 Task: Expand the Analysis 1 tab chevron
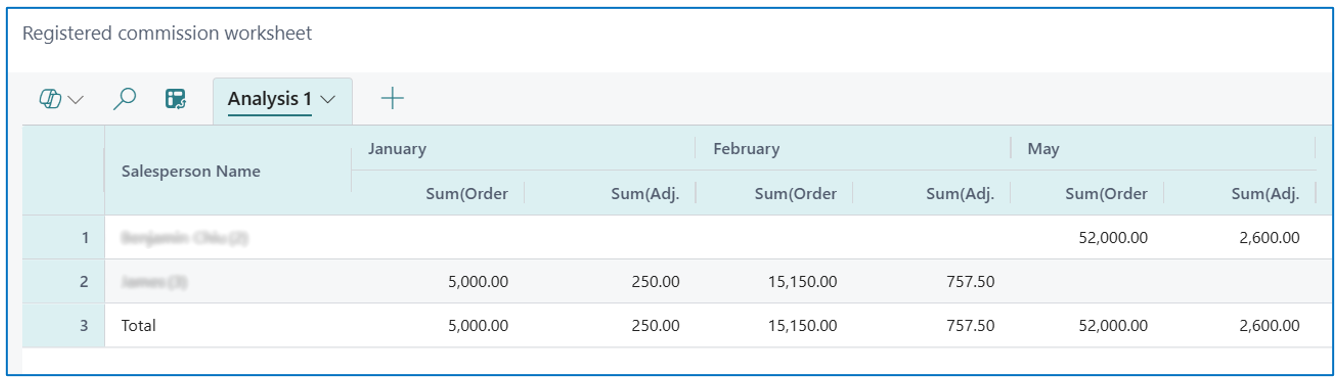point(328,99)
